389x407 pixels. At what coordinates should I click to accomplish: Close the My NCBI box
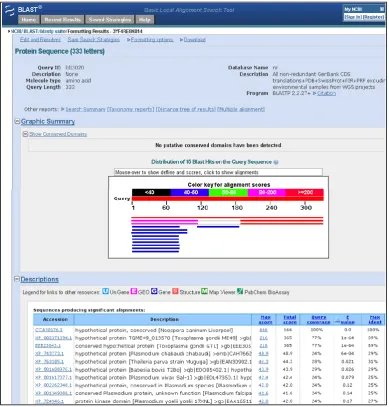point(382,9)
